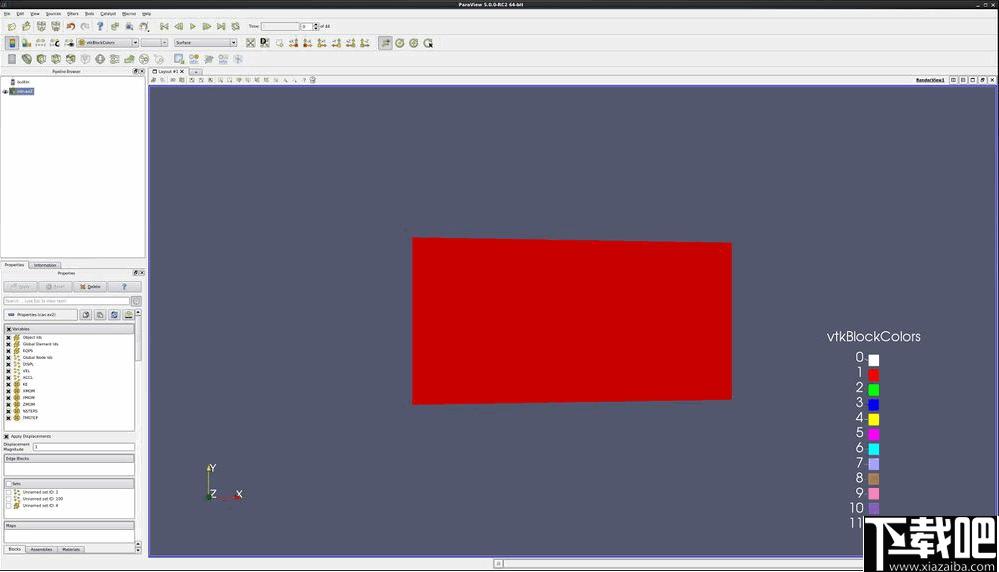Toggle eye visibility for can.ex2
Image resolution: width=999 pixels, height=572 pixels.
5,92
